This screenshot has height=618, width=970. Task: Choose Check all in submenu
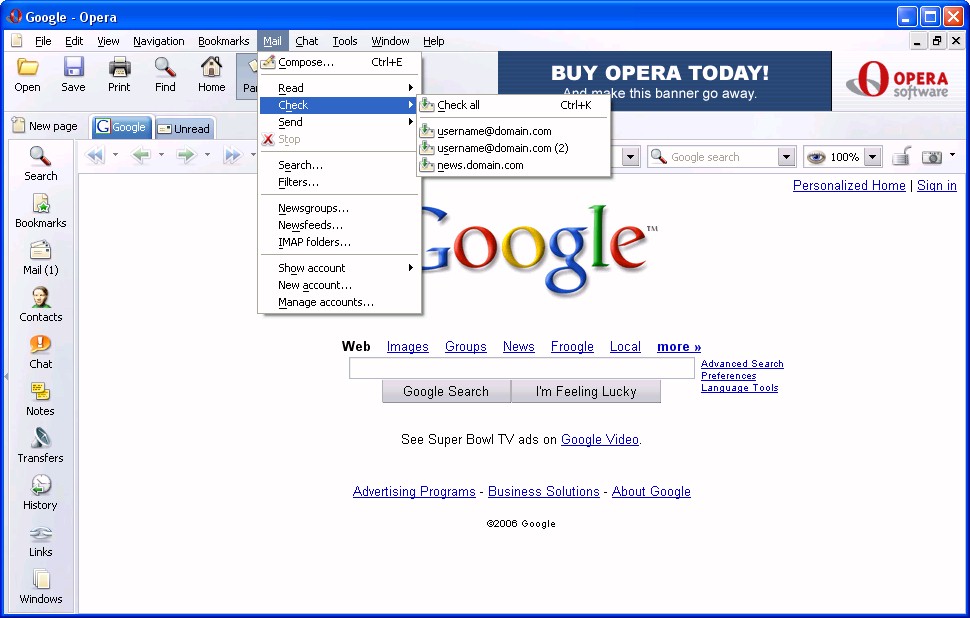point(513,105)
